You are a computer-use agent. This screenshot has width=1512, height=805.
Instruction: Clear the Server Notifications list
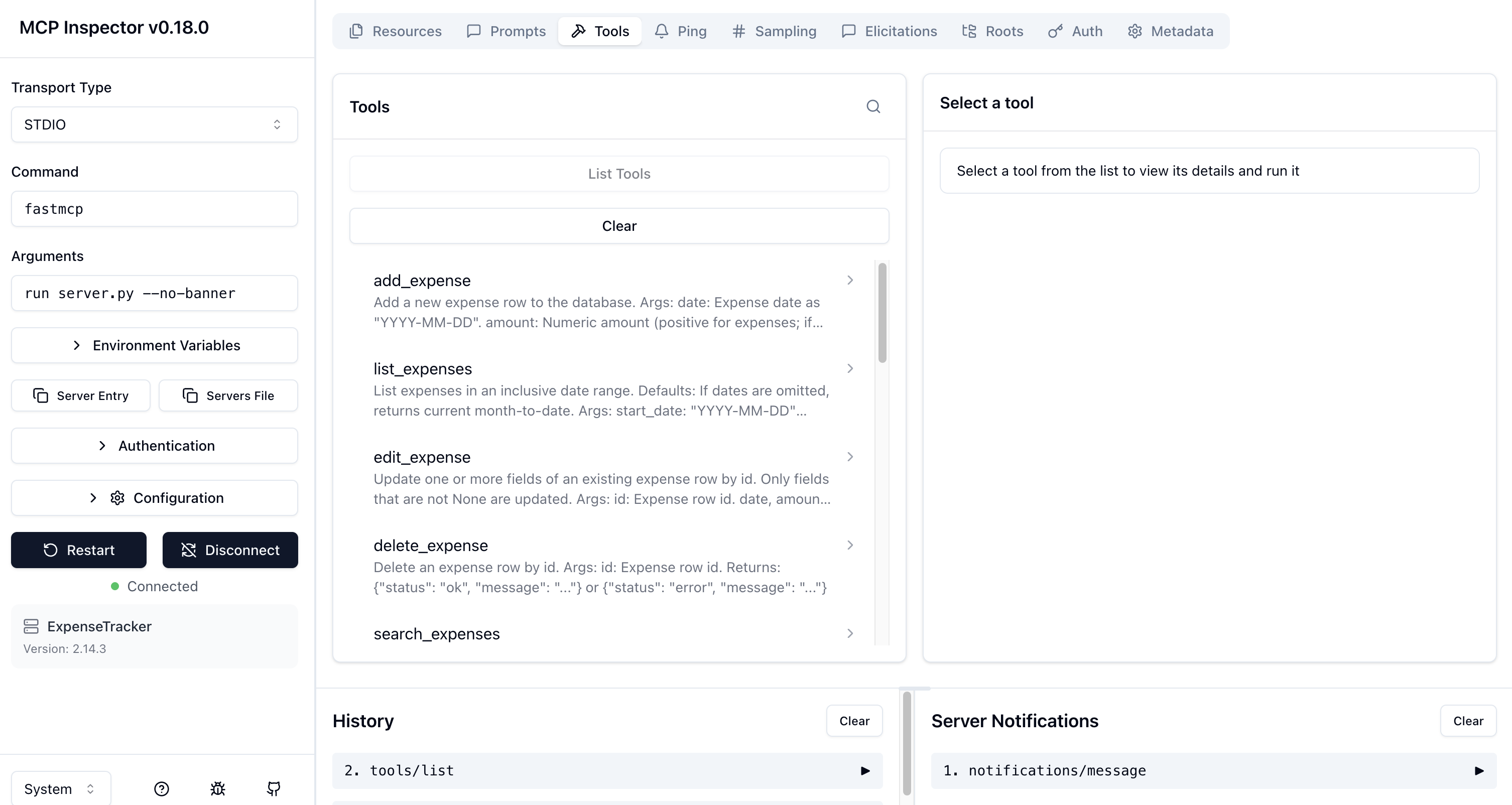pyautogui.click(x=1467, y=721)
